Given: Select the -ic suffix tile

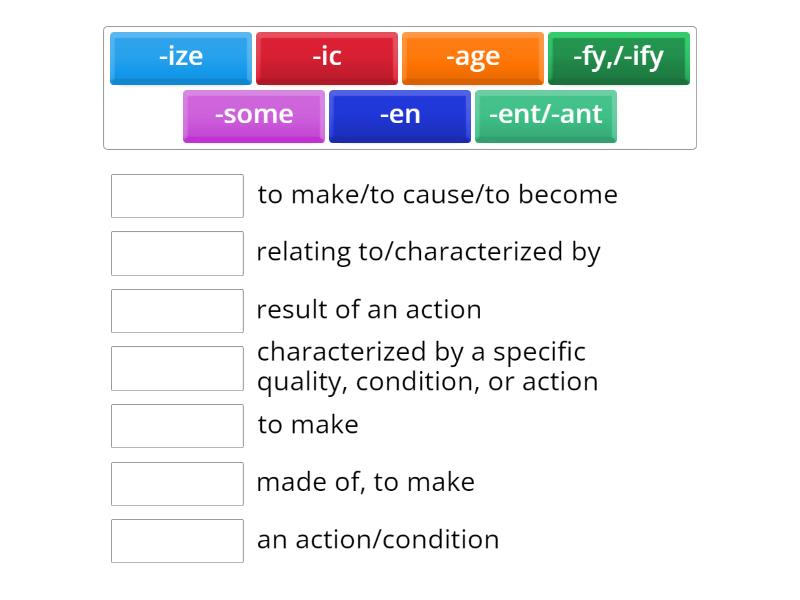Looking at the screenshot, I should (327, 57).
